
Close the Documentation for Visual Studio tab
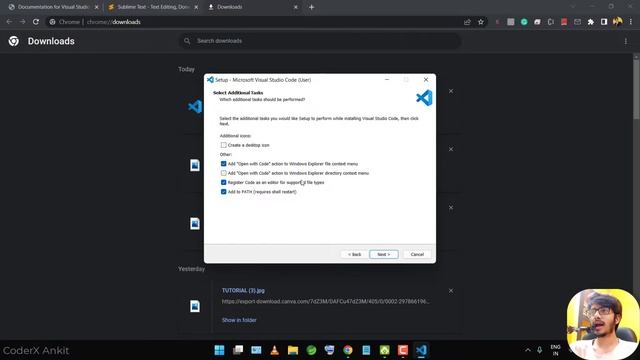96,7
